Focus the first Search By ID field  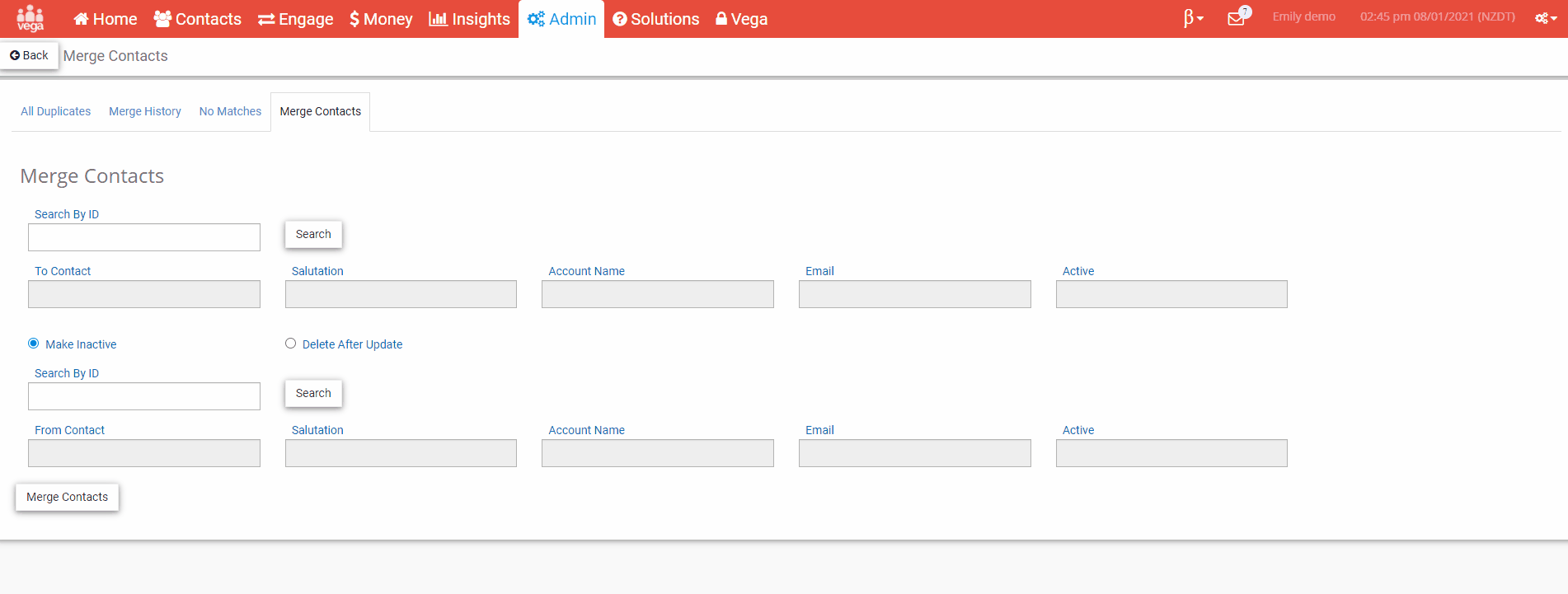144,237
